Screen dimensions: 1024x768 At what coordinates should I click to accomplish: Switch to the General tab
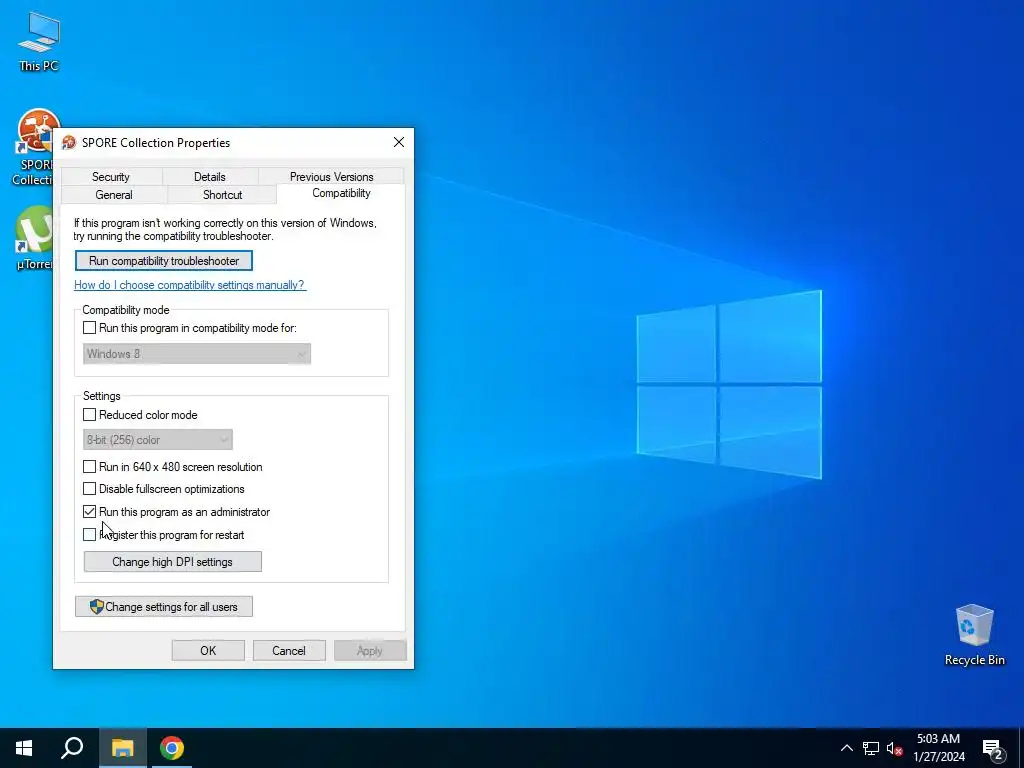[114, 195]
